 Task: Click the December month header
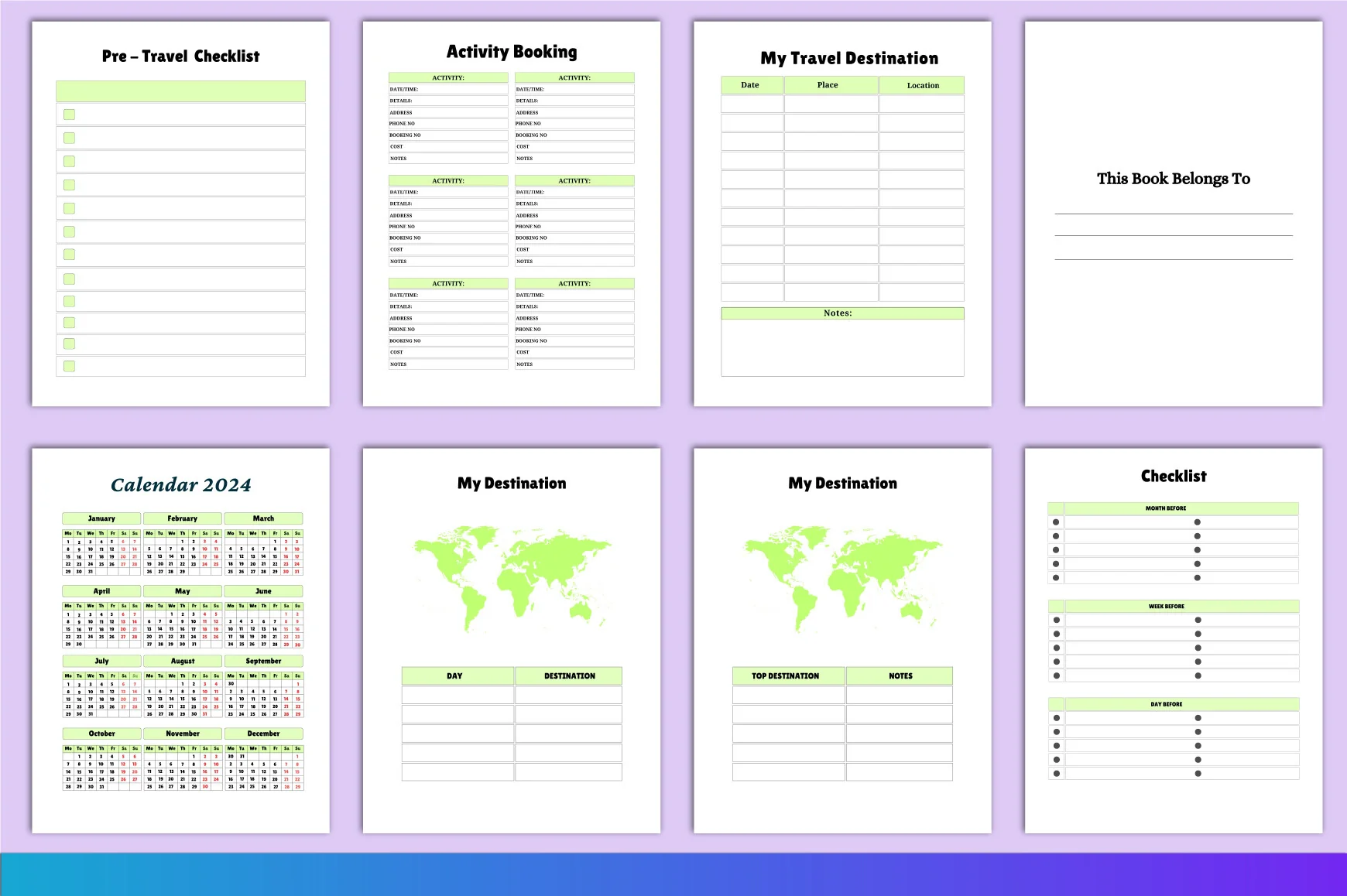(x=263, y=734)
